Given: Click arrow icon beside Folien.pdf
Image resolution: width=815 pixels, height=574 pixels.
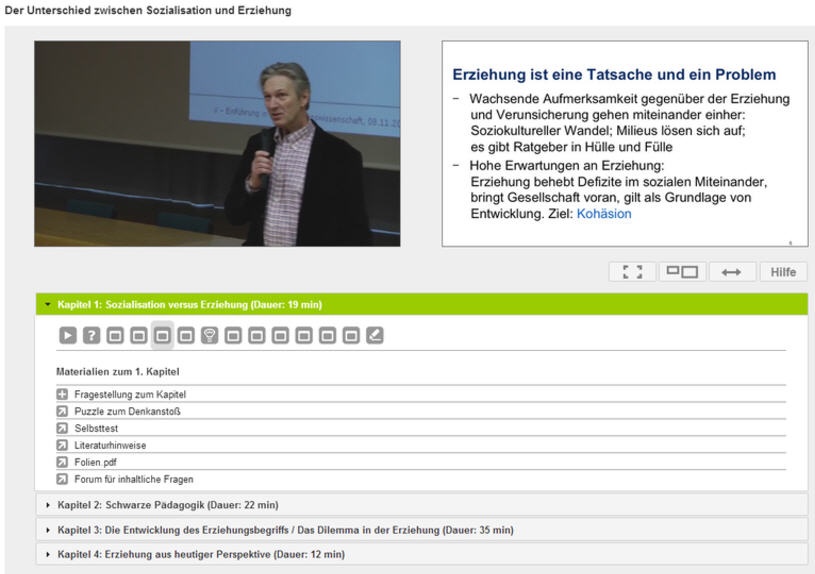Looking at the screenshot, I should click(x=62, y=462).
